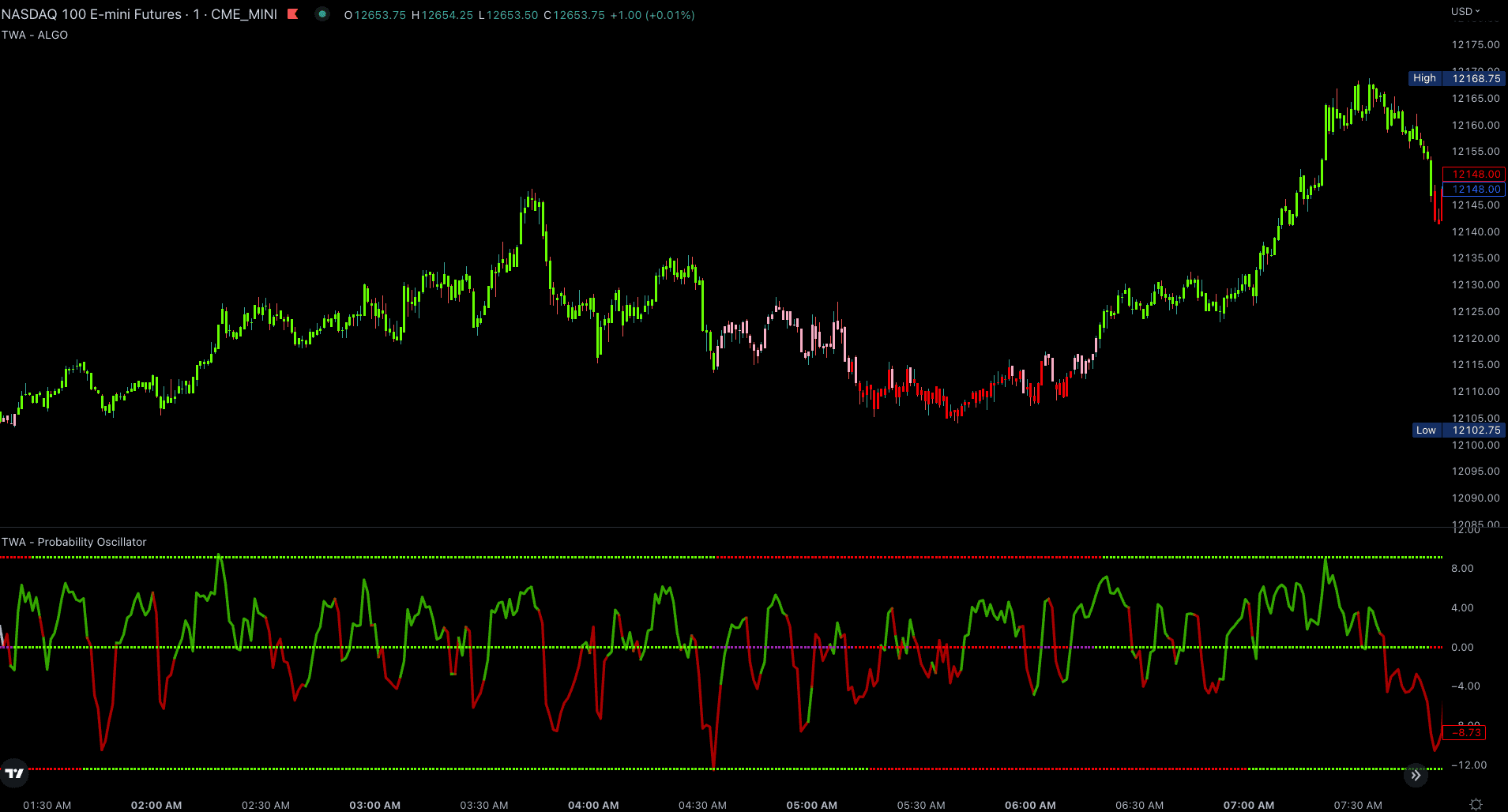Click the Low 12102.75 price label
Viewport: 1508px width, 812px height.
click(1458, 430)
